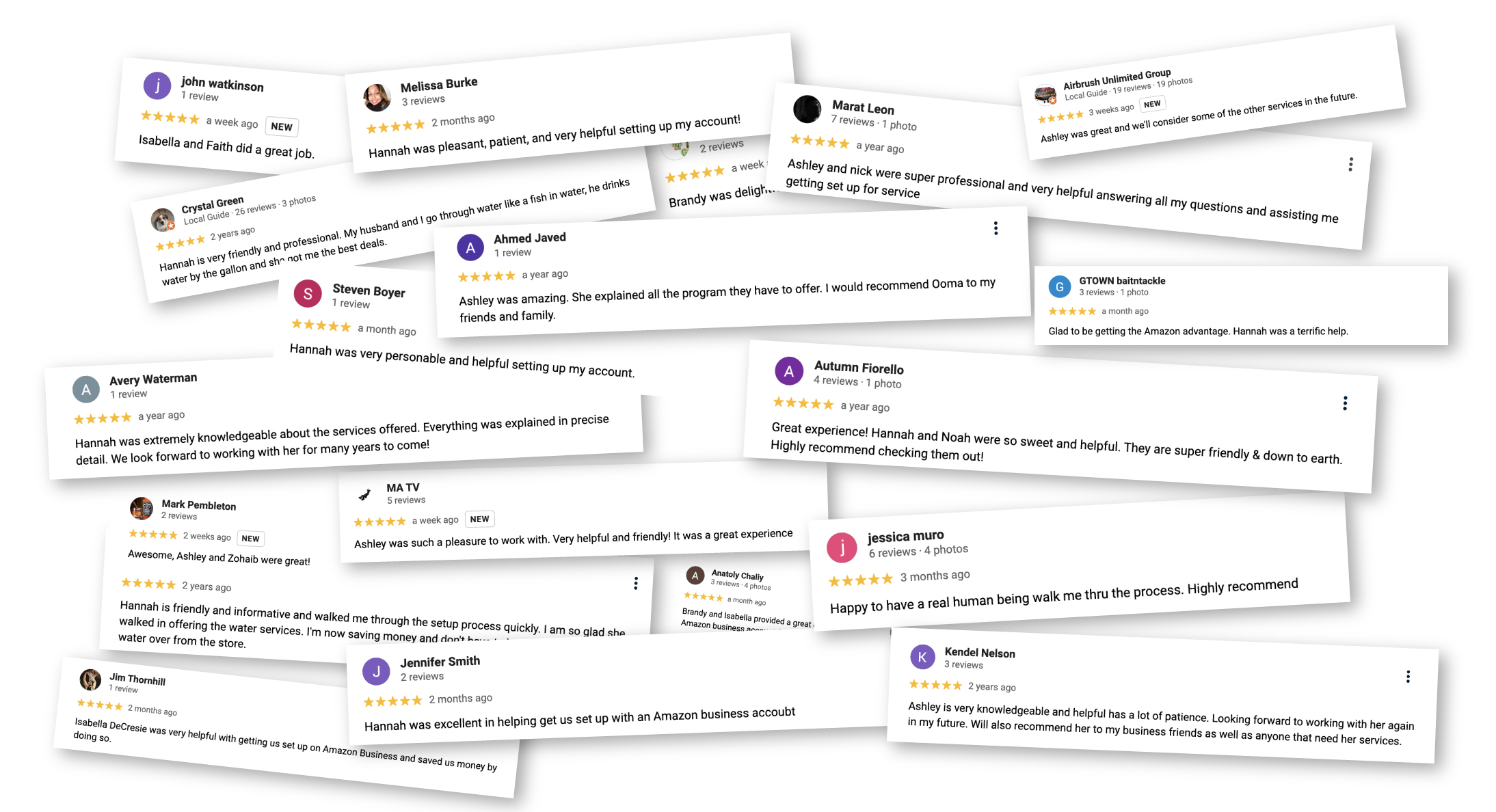The image size is (1496, 812).
Task: Click Mark Pembleton's profile photo
Action: point(142,508)
